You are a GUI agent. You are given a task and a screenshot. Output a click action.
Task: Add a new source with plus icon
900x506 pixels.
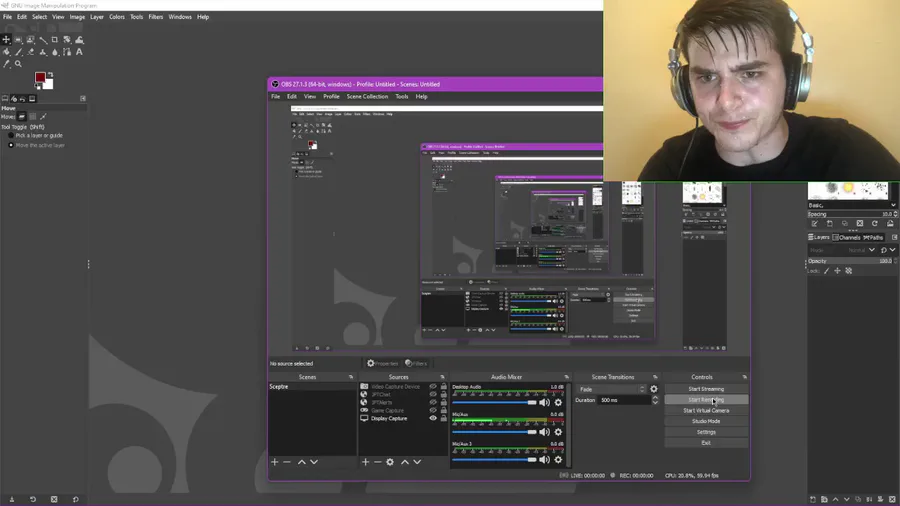pos(365,462)
